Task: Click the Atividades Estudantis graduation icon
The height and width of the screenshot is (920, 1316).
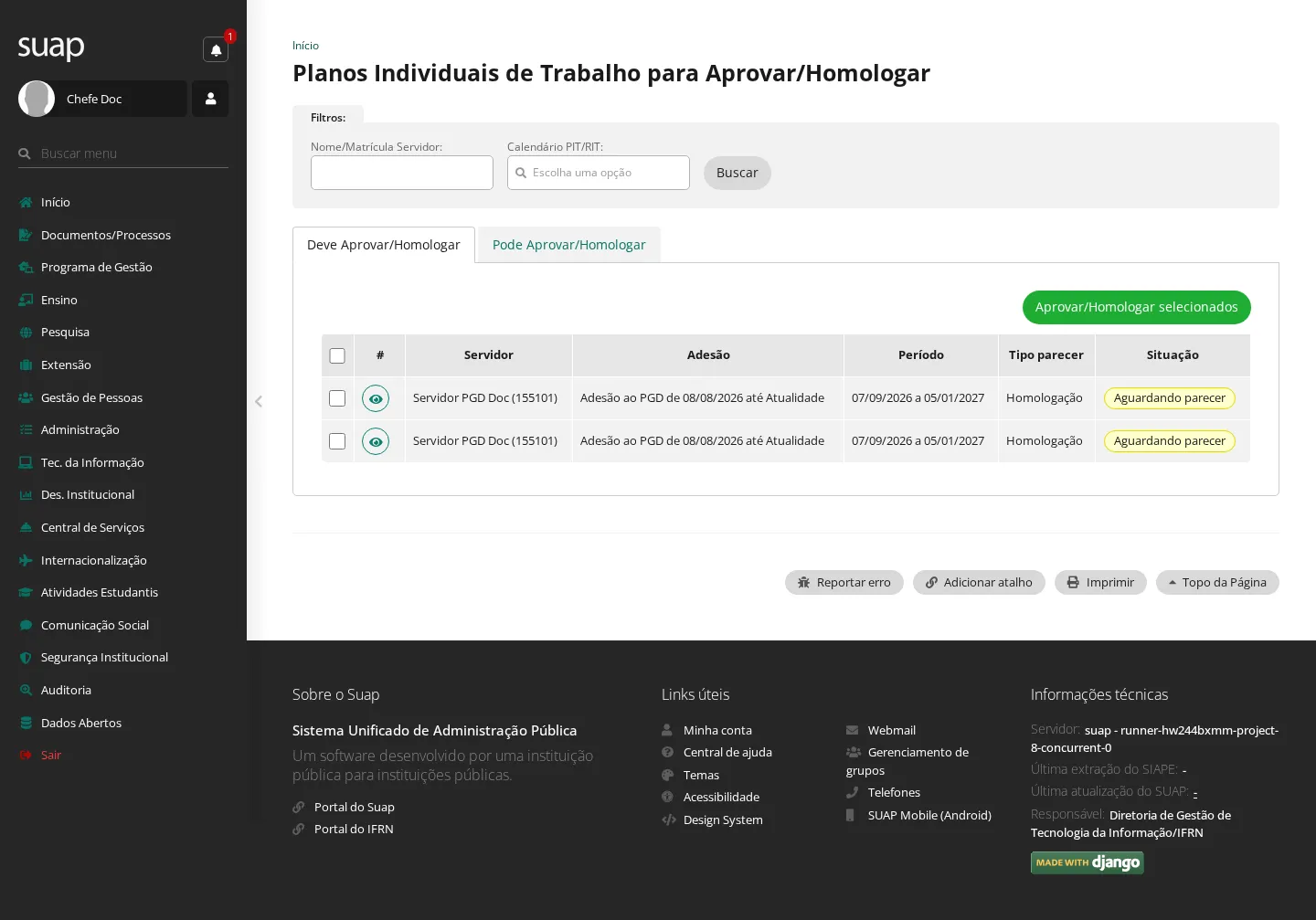Action: click(x=26, y=592)
